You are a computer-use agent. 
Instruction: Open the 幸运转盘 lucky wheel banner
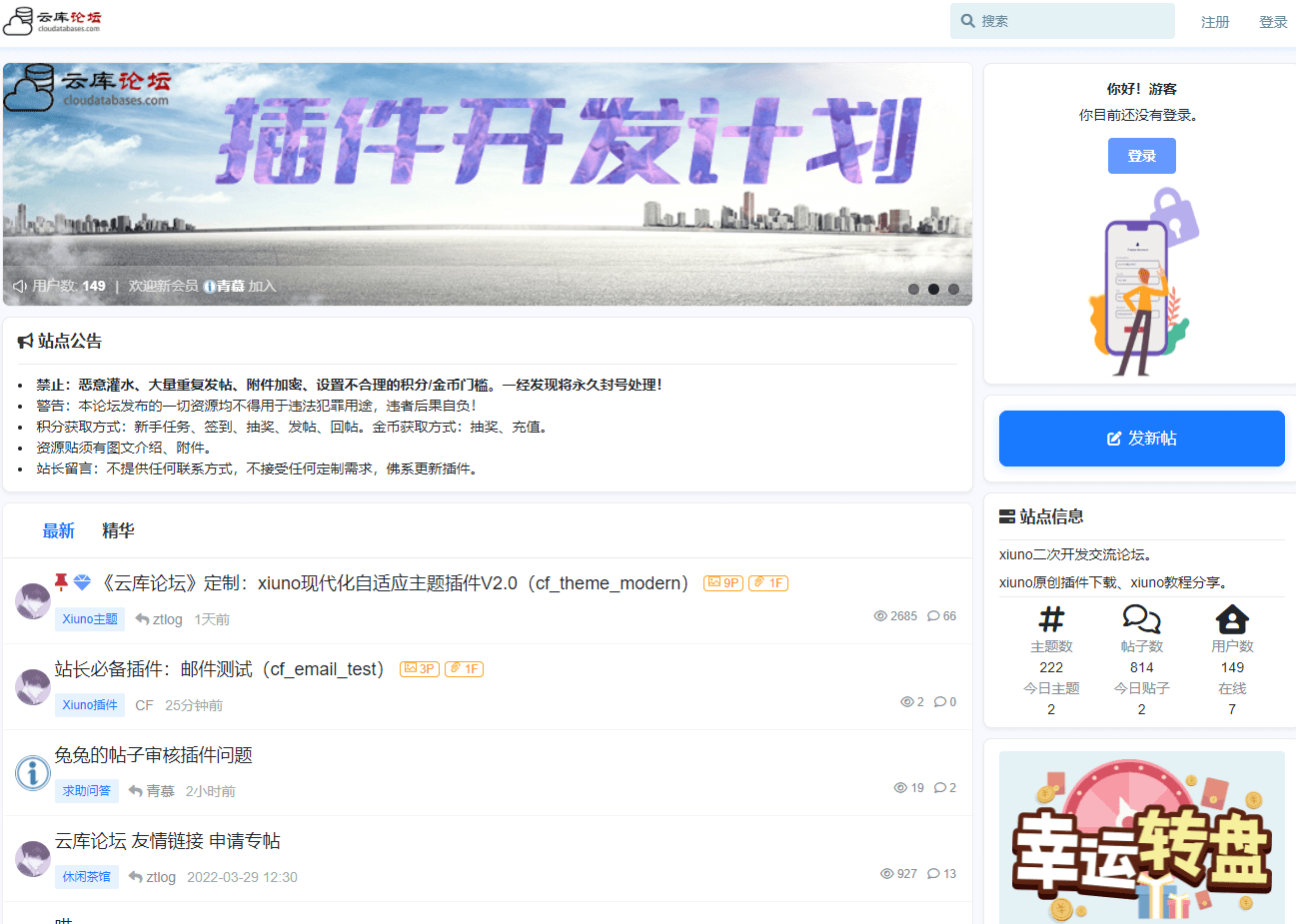pyautogui.click(x=1142, y=837)
